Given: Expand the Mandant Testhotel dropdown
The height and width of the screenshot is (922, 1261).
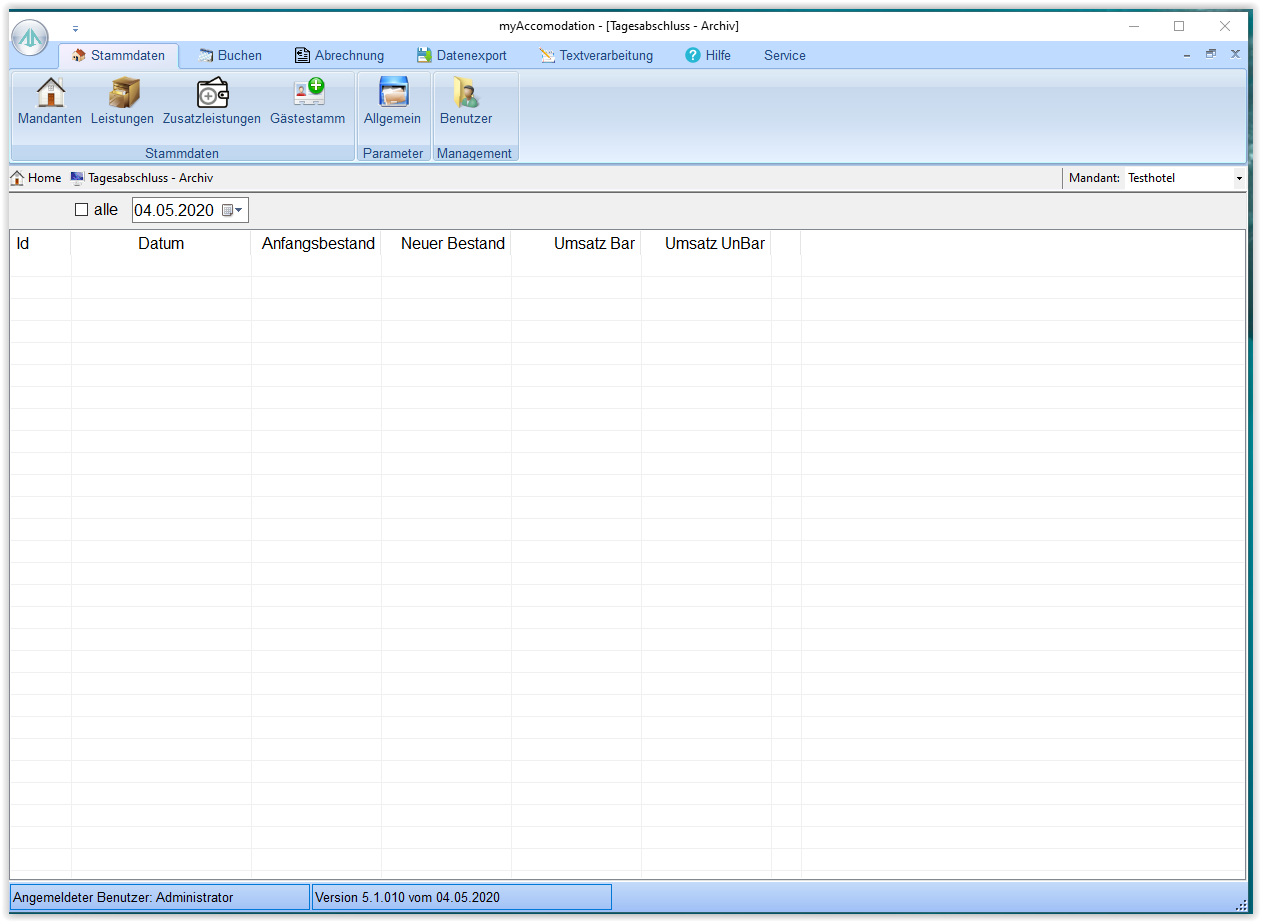Looking at the screenshot, I should 1239,178.
